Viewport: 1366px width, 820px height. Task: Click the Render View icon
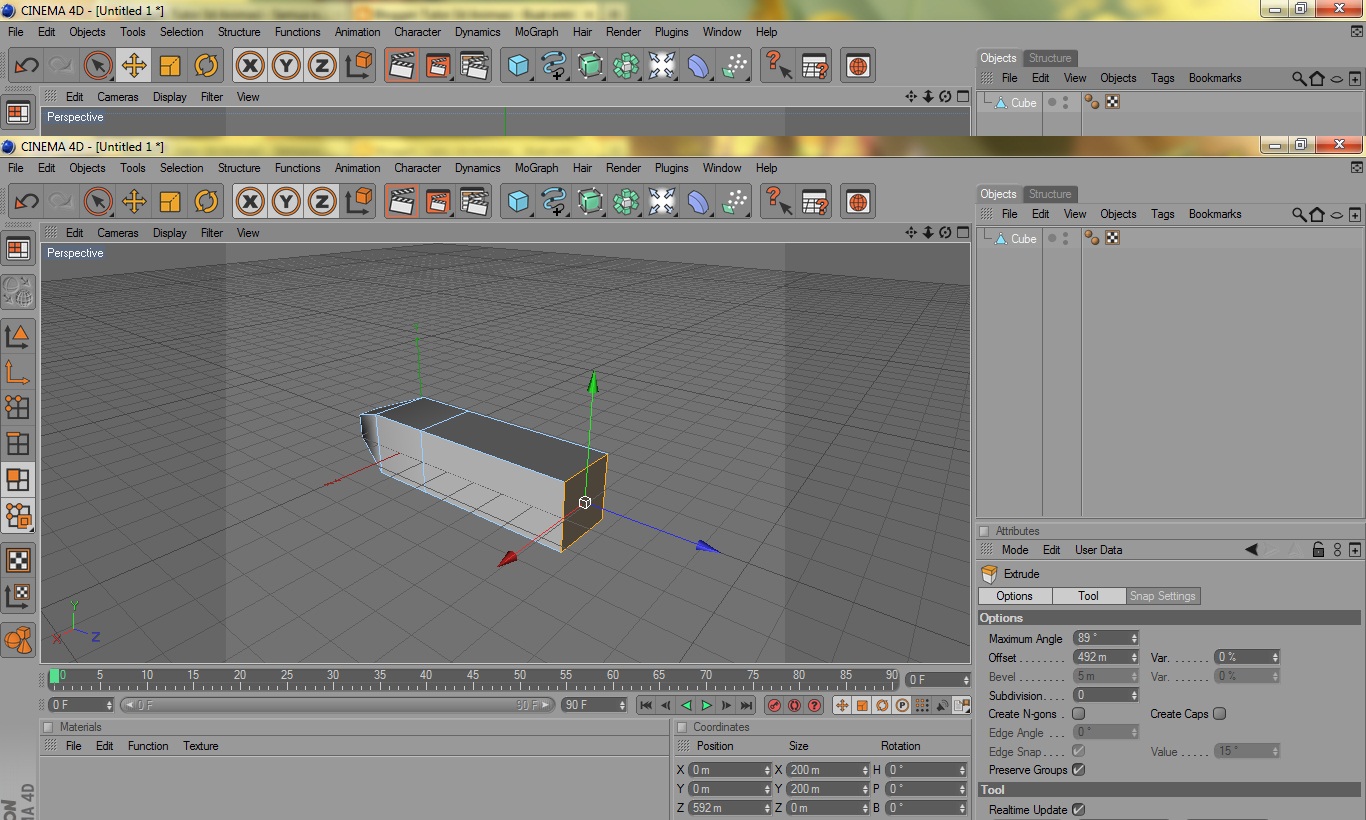pyautogui.click(x=401, y=201)
